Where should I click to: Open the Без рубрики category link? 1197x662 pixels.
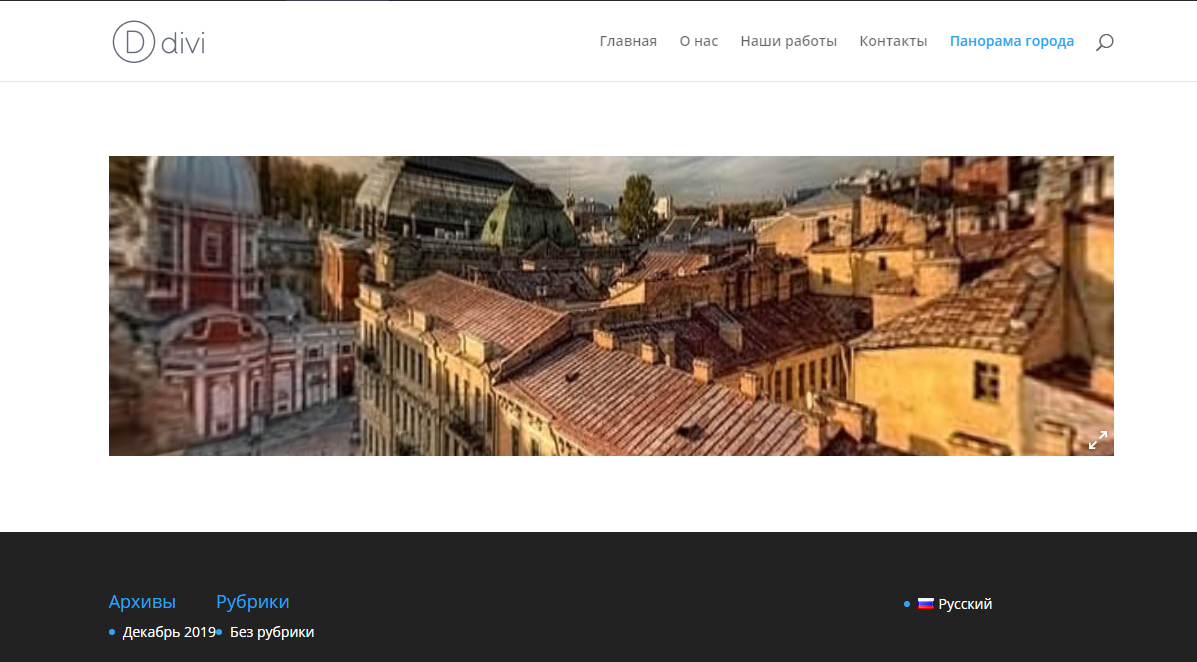tap(272, 632)
